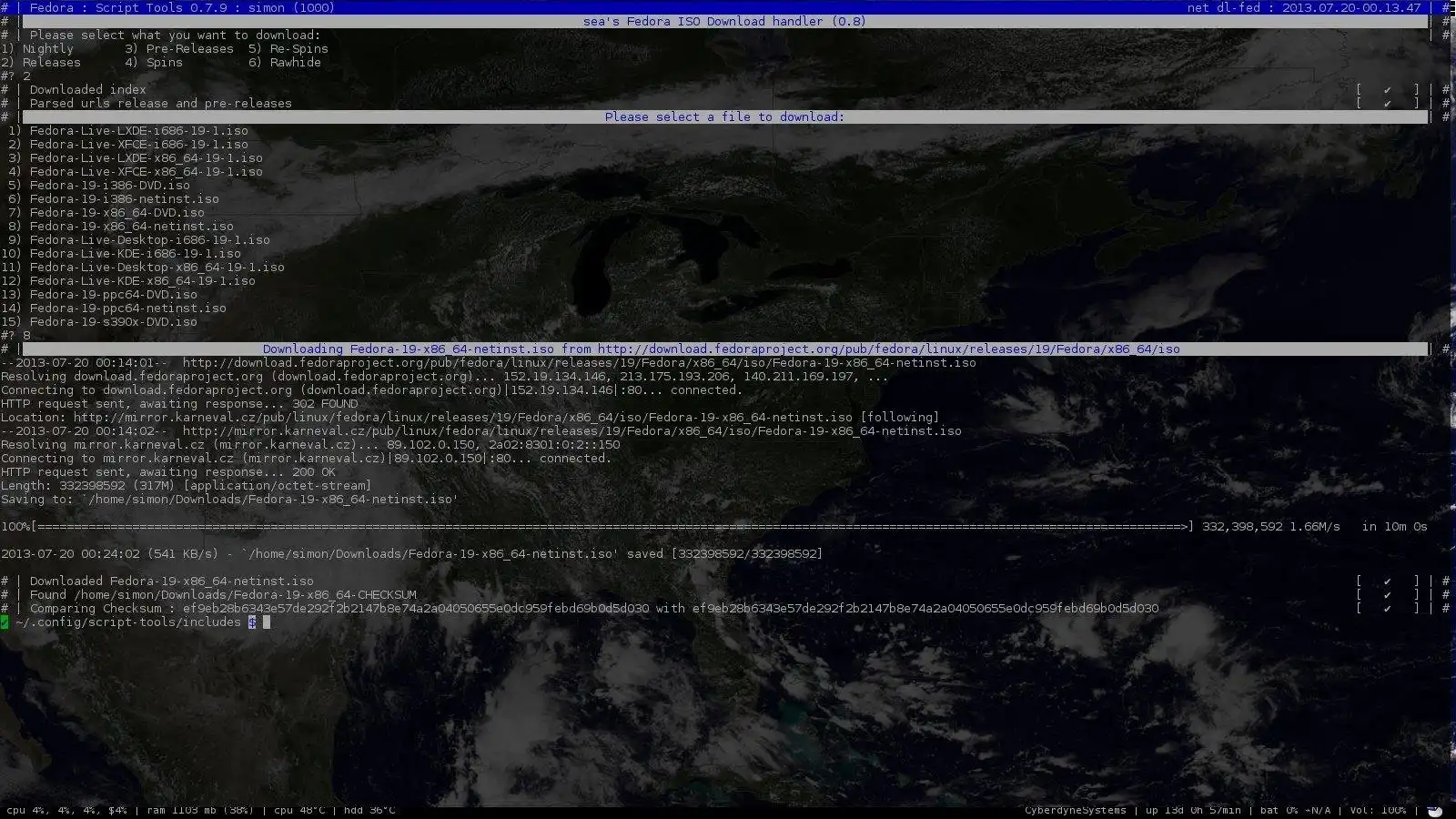Select menu option '1) Nightly'
Image resolution: width=1456 pixels, height=819 pixels.
click(x=37, y=49)
